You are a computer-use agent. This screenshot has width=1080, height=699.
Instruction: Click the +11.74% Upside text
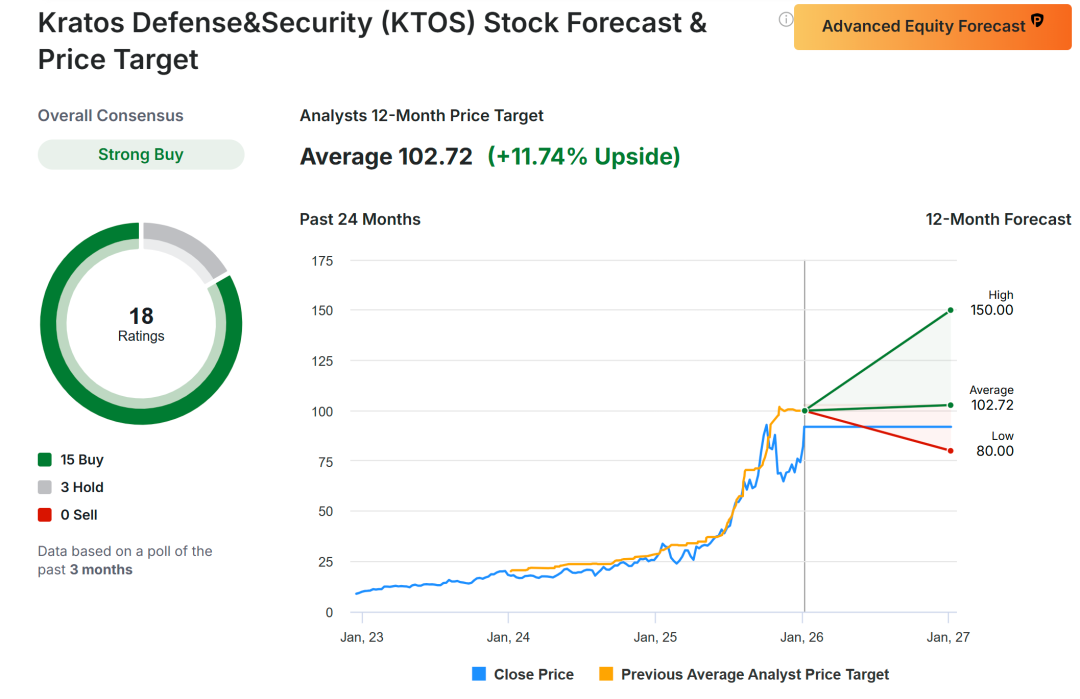pos(584,157)
